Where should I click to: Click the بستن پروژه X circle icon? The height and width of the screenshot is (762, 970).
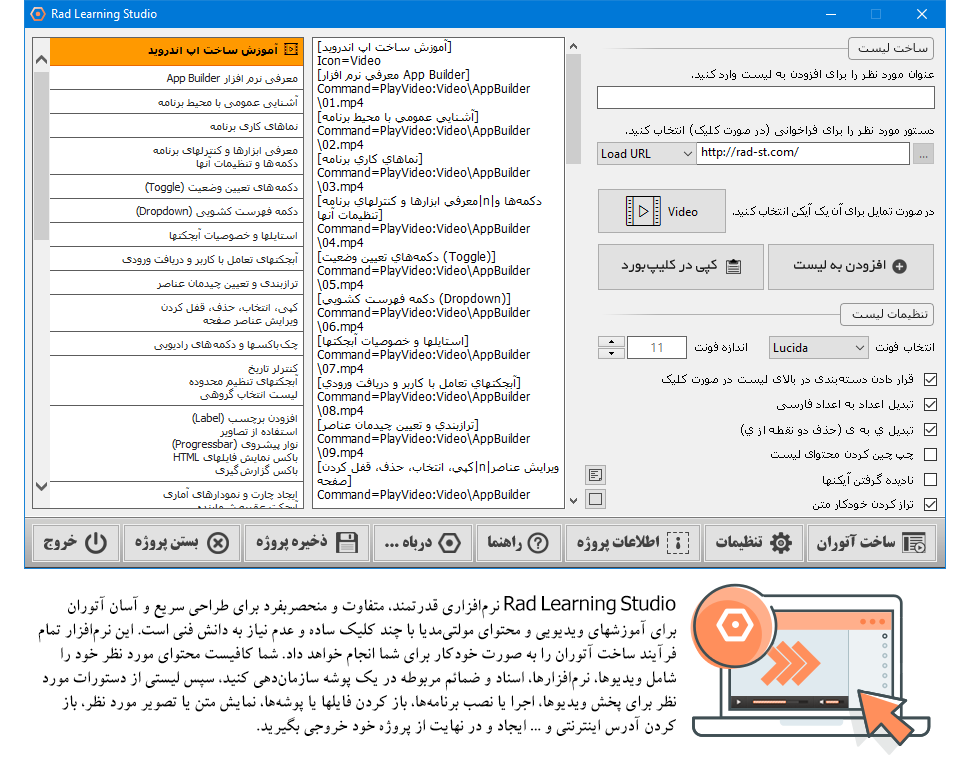point(218,542)
